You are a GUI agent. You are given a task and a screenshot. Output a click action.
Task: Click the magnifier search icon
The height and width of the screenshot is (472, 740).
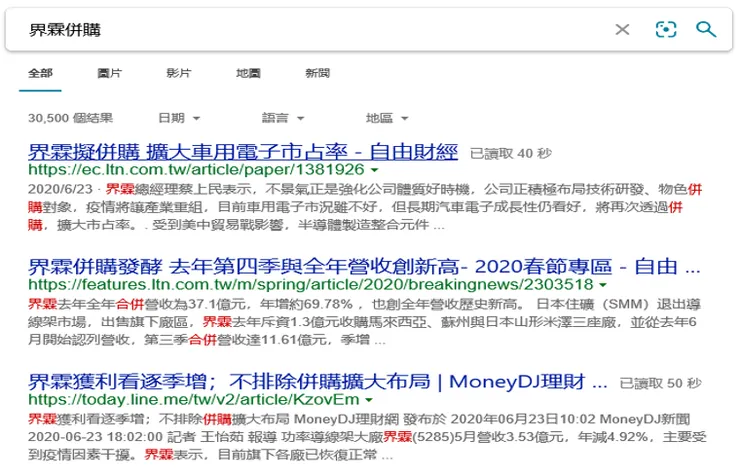[x=706, y=29]
